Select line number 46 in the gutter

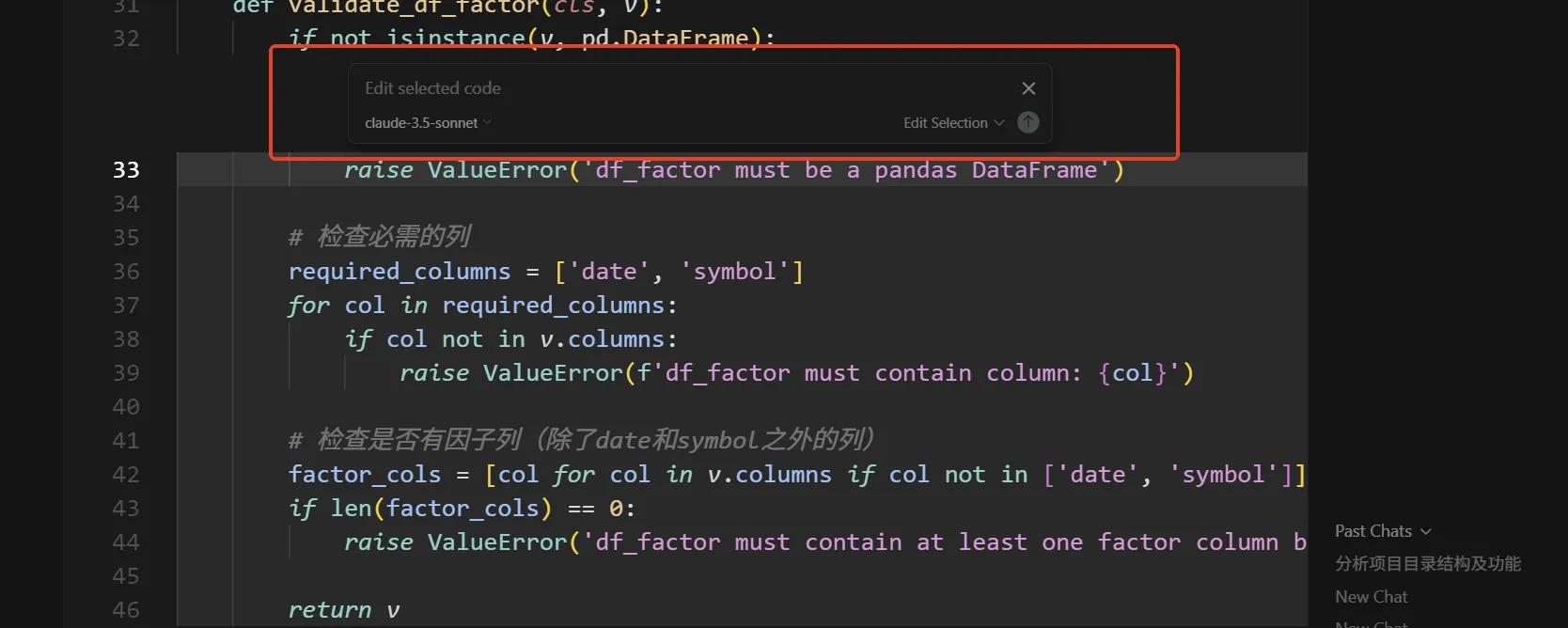(126, 610)
